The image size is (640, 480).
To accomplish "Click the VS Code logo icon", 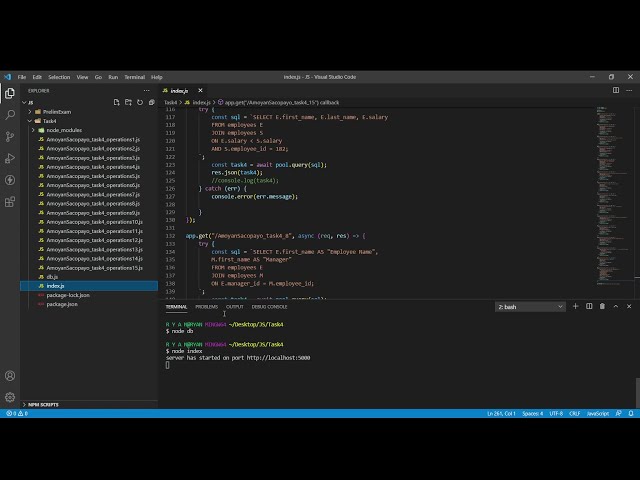I will (7, 77).
